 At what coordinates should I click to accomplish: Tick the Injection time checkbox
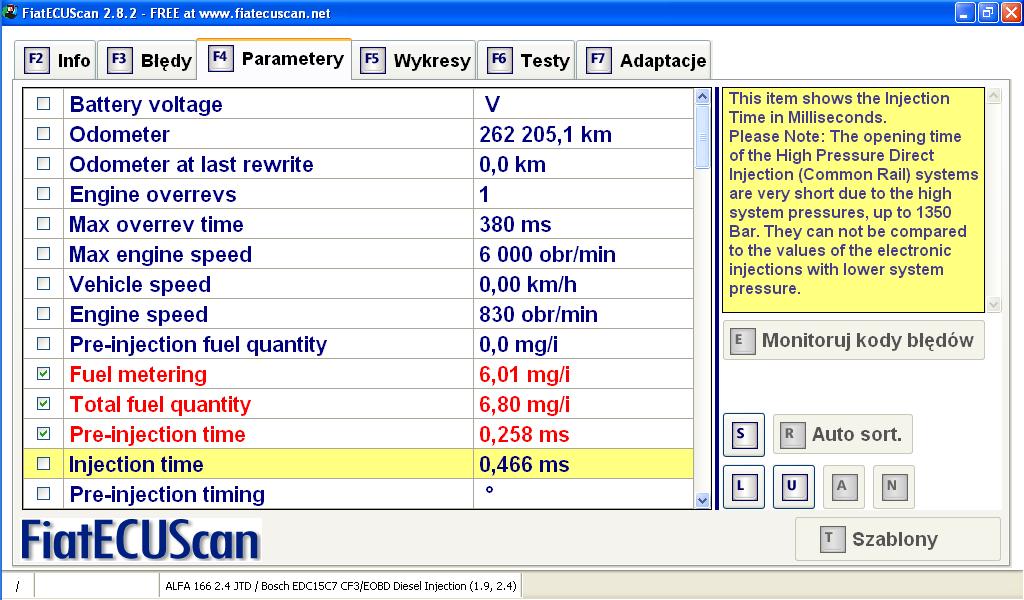[x=43, y=464]
